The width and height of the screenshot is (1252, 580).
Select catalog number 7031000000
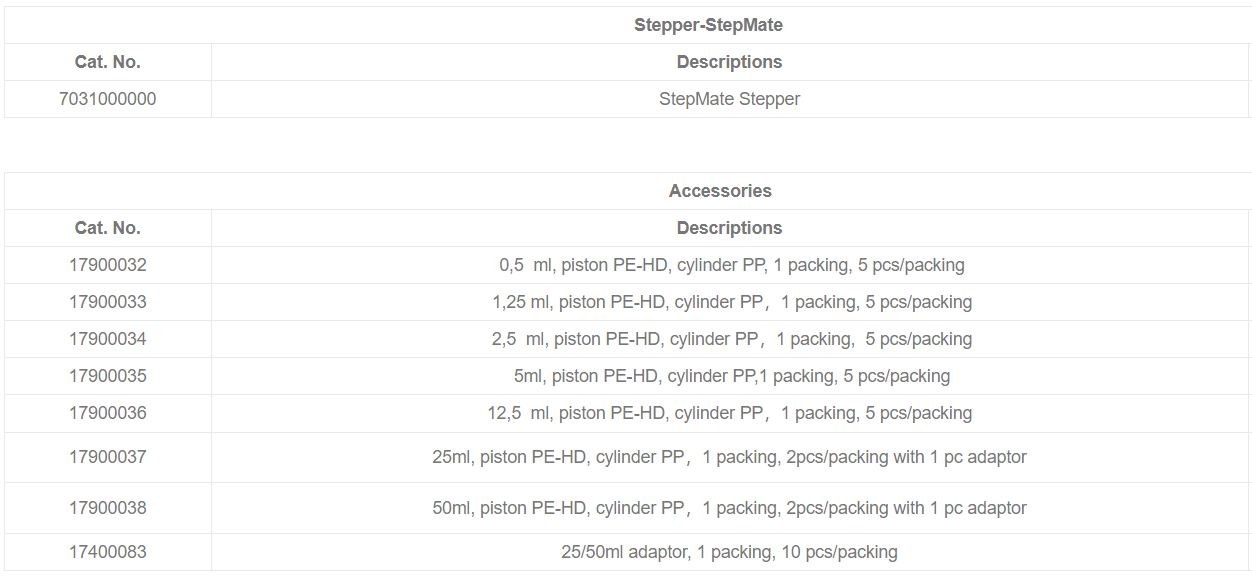108,99
